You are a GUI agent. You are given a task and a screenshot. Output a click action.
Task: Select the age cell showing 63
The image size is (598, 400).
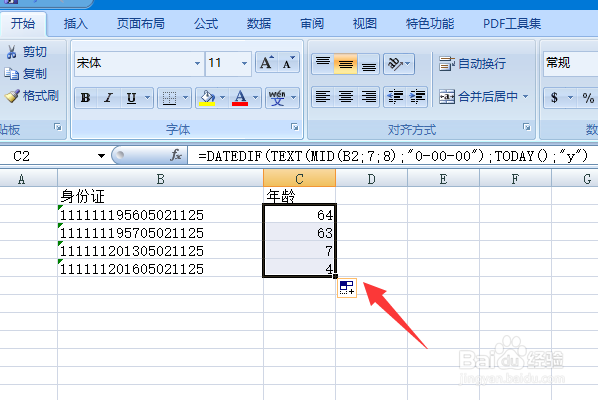[299, 233]
